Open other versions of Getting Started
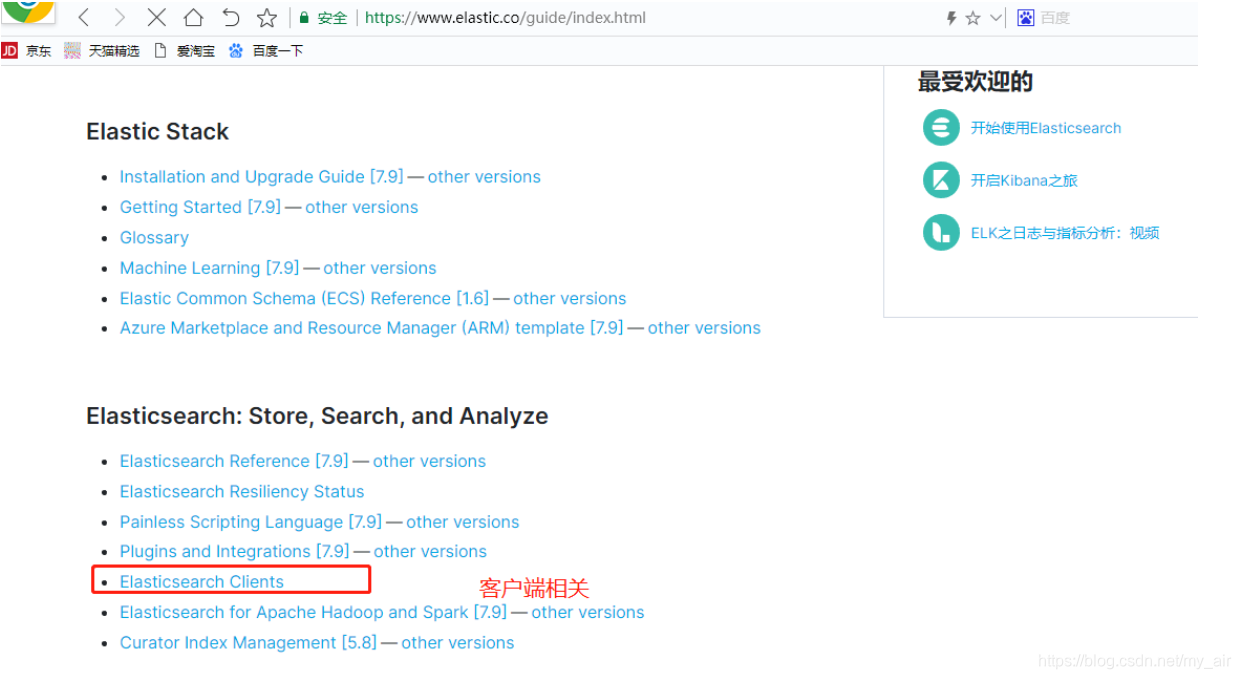Viewport: 1241px width, 679px height. [x=362, y=207]
